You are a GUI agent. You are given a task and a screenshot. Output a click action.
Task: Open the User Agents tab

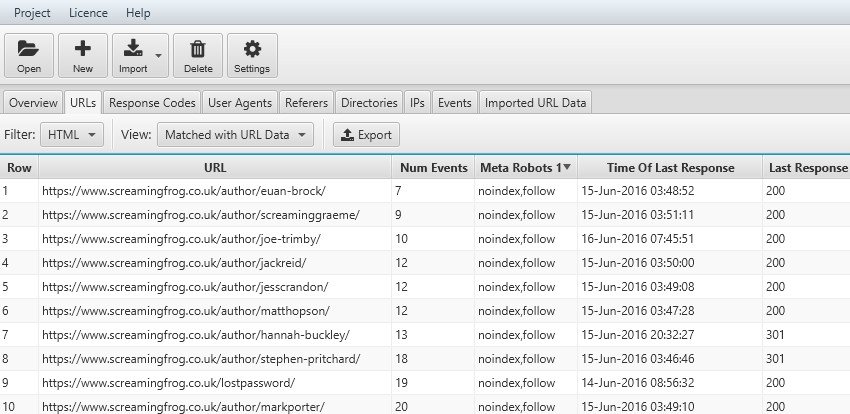click(240, 102)
